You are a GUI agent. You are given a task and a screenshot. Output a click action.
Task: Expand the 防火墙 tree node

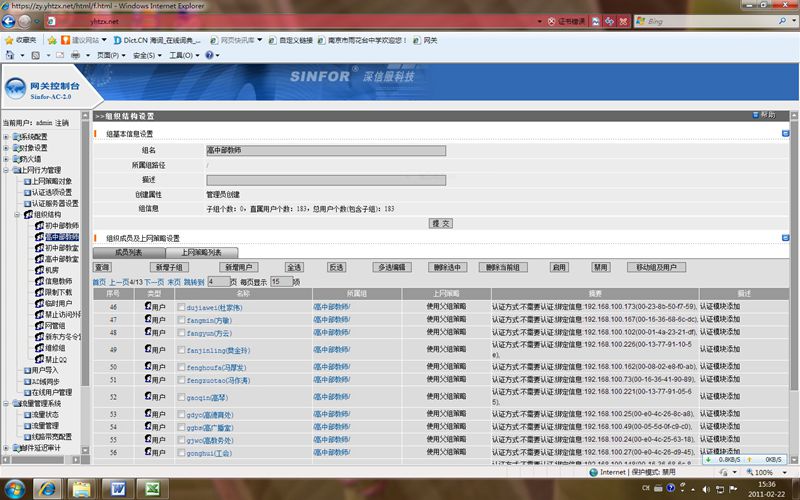click(x=6, y=158)
